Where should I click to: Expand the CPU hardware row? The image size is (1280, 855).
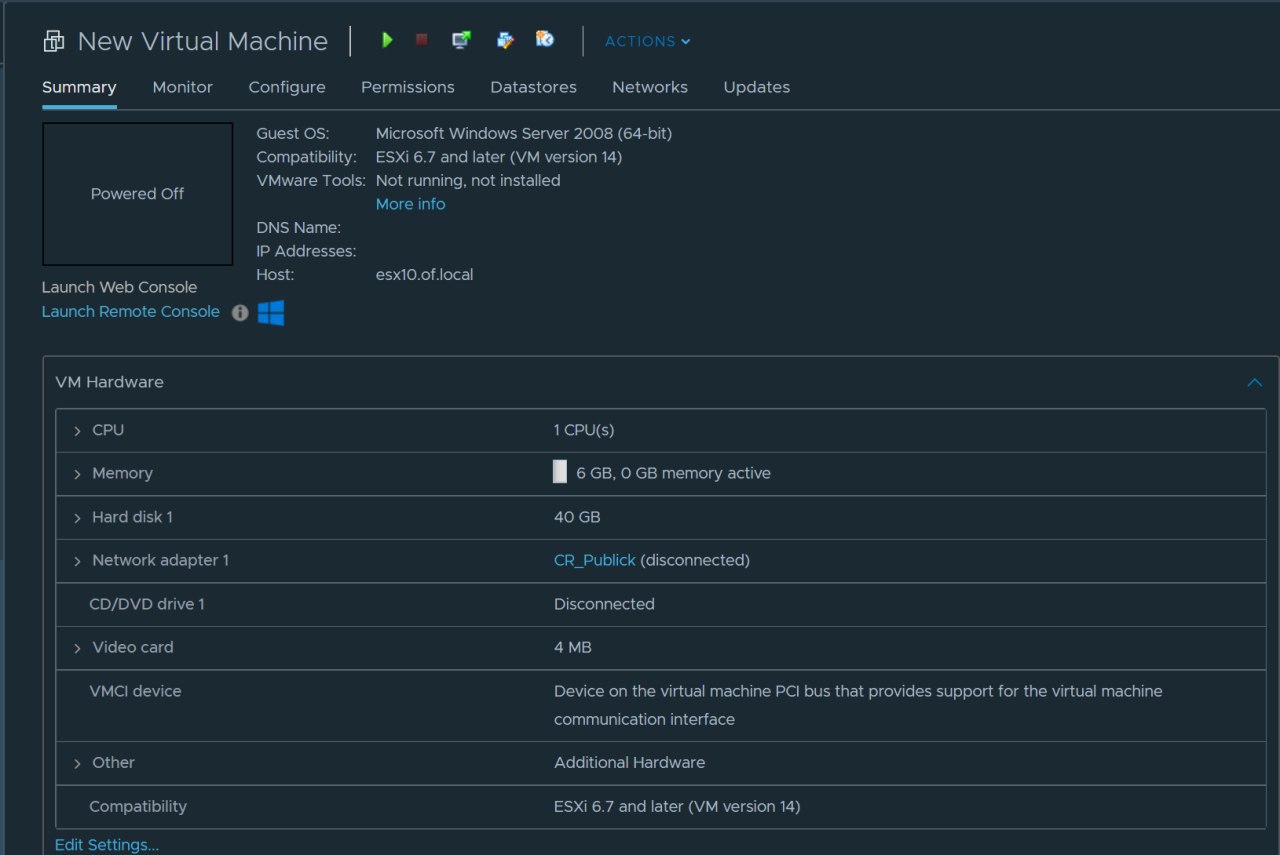point(77,430)
